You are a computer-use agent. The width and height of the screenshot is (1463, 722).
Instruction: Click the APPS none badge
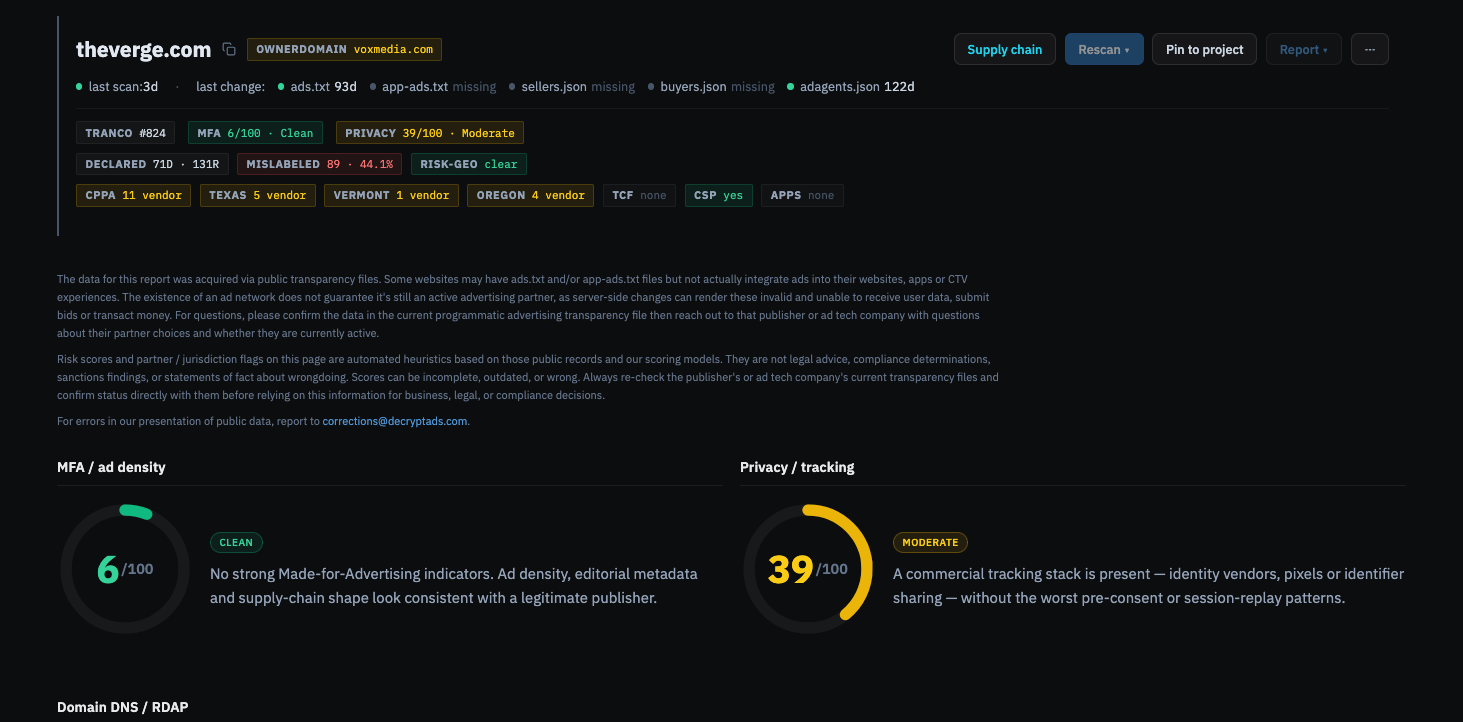pyautogui.click(x=802, y=195)
